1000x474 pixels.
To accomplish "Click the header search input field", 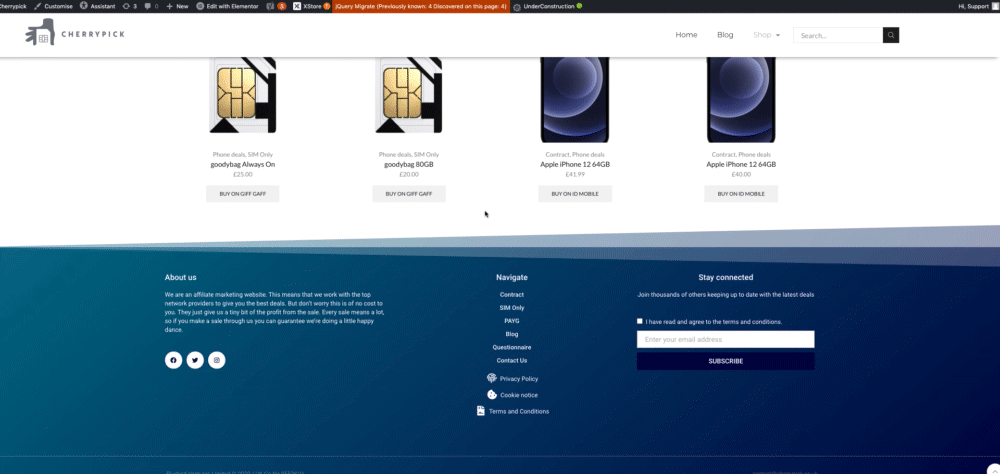I will (838, 35).
